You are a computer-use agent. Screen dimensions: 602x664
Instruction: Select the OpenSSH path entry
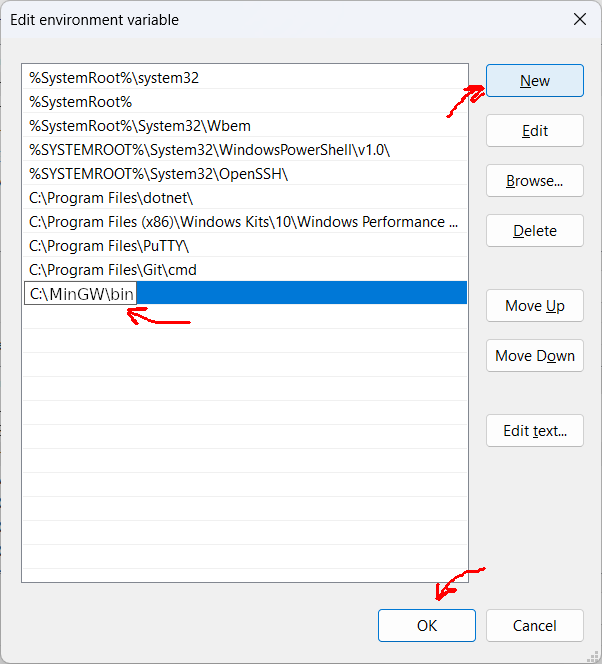(x=245, y=174)
